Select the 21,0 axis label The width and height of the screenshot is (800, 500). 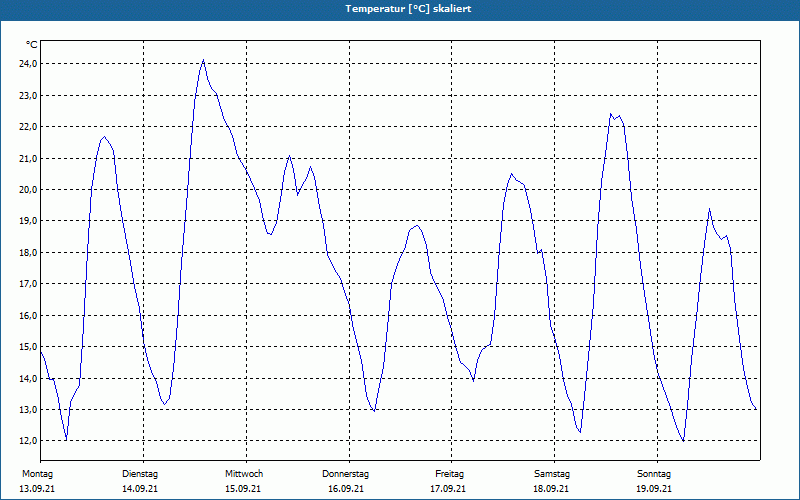[x=28, y=158]
